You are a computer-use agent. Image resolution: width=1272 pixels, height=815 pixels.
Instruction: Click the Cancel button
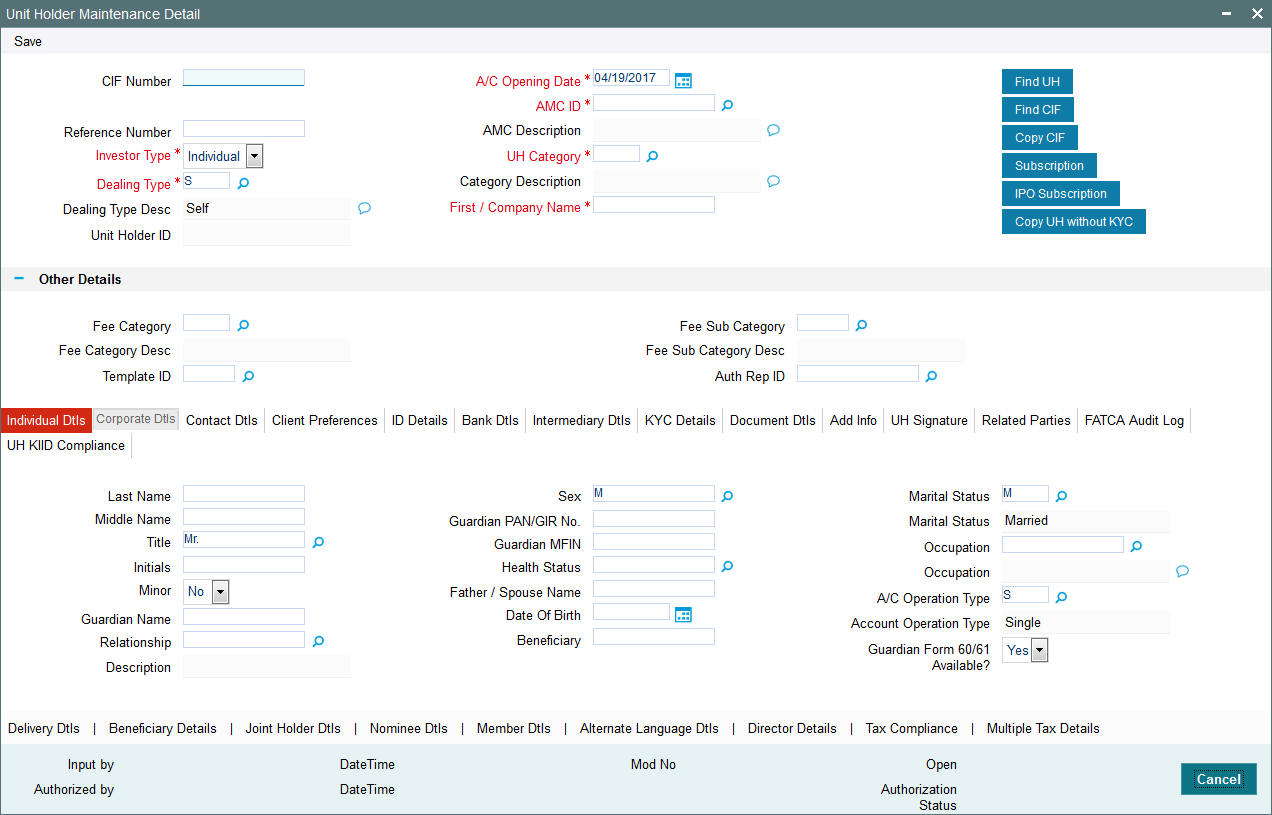tap(1219, 779)
